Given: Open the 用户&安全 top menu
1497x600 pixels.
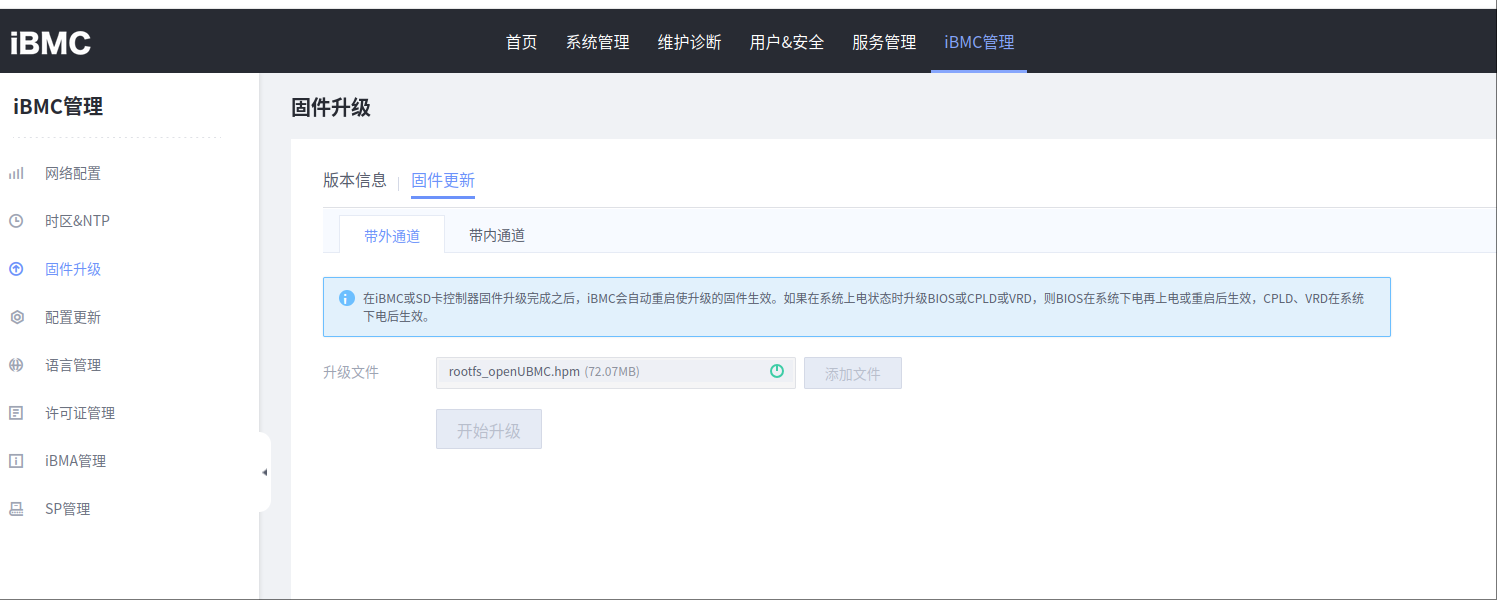Looking at the screenshot, I should (x=787, y=42).
